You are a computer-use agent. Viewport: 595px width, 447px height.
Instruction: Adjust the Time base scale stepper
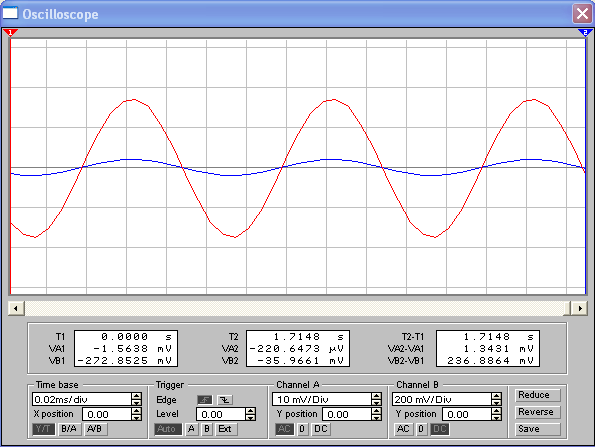[x=136, y=399]
